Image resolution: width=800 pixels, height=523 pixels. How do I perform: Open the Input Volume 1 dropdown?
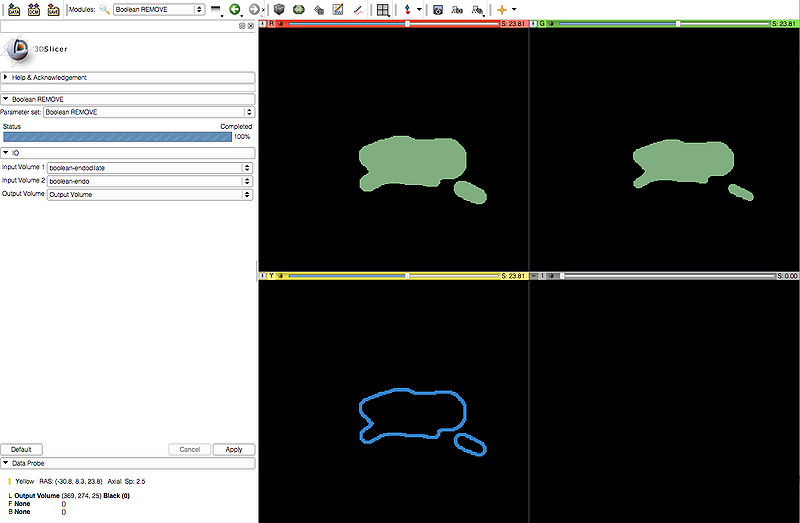coord(149,168)
